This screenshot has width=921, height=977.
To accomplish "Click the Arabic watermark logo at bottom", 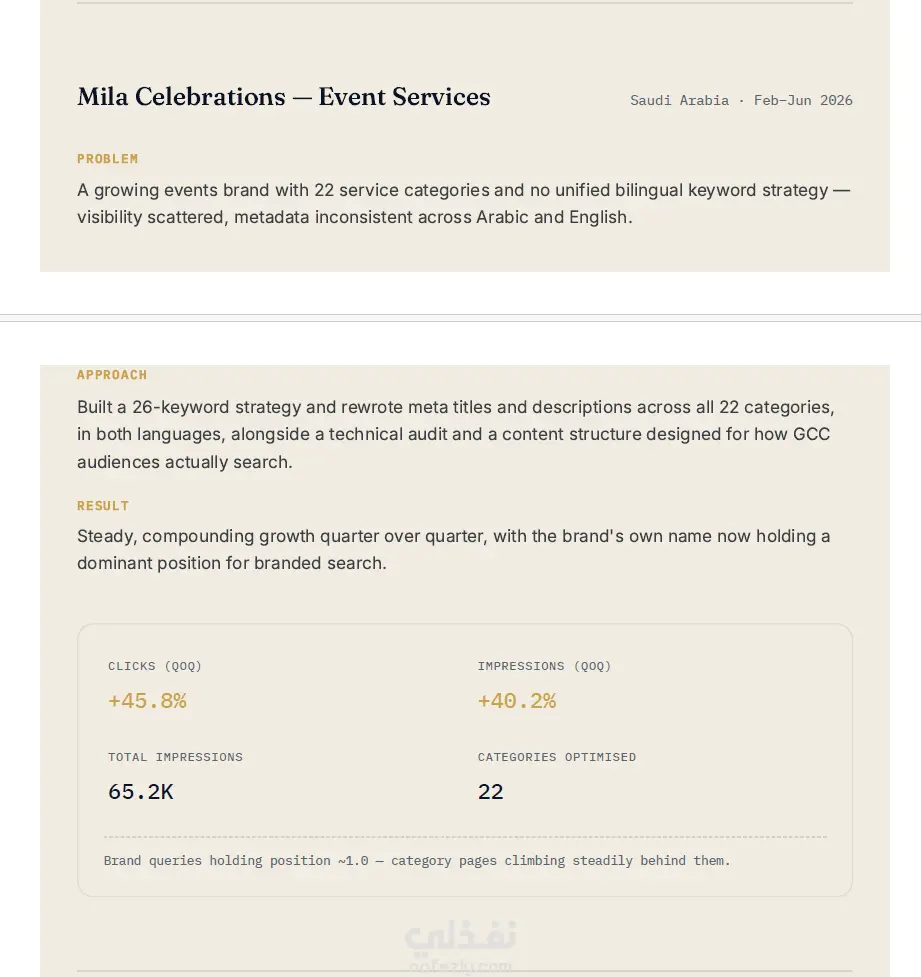I will click(x=460, y=945).
